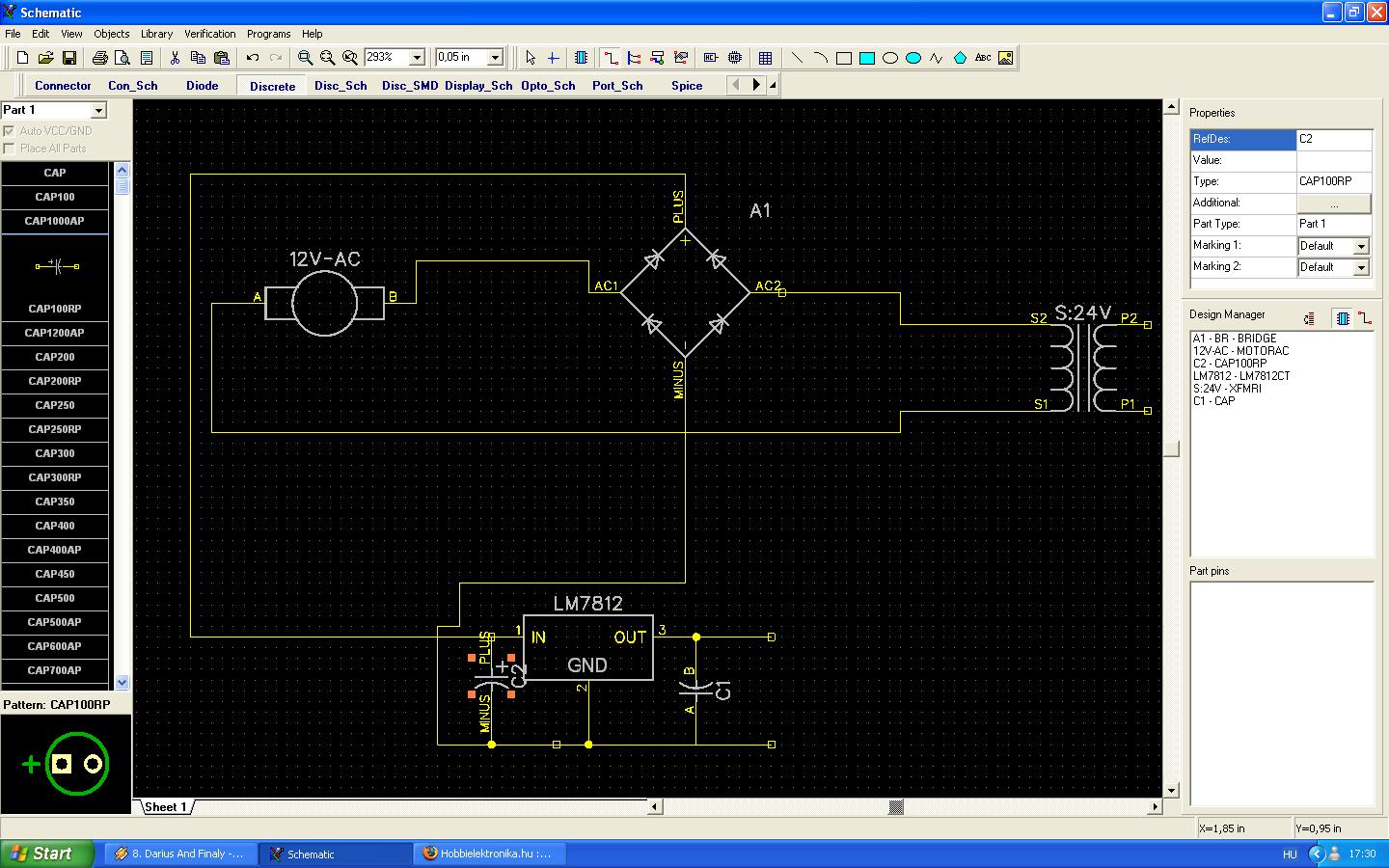
Task: Show next libraries with right arrow
Action: (x=756, y=85)
